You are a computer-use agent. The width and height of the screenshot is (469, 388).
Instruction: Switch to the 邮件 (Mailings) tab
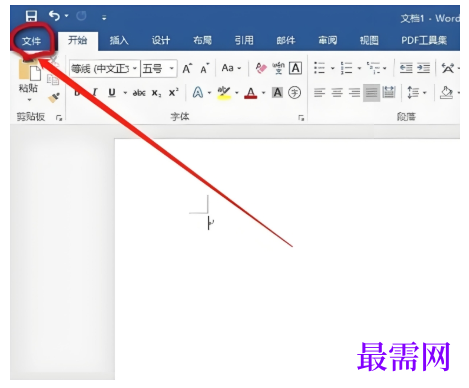point(286,40)
